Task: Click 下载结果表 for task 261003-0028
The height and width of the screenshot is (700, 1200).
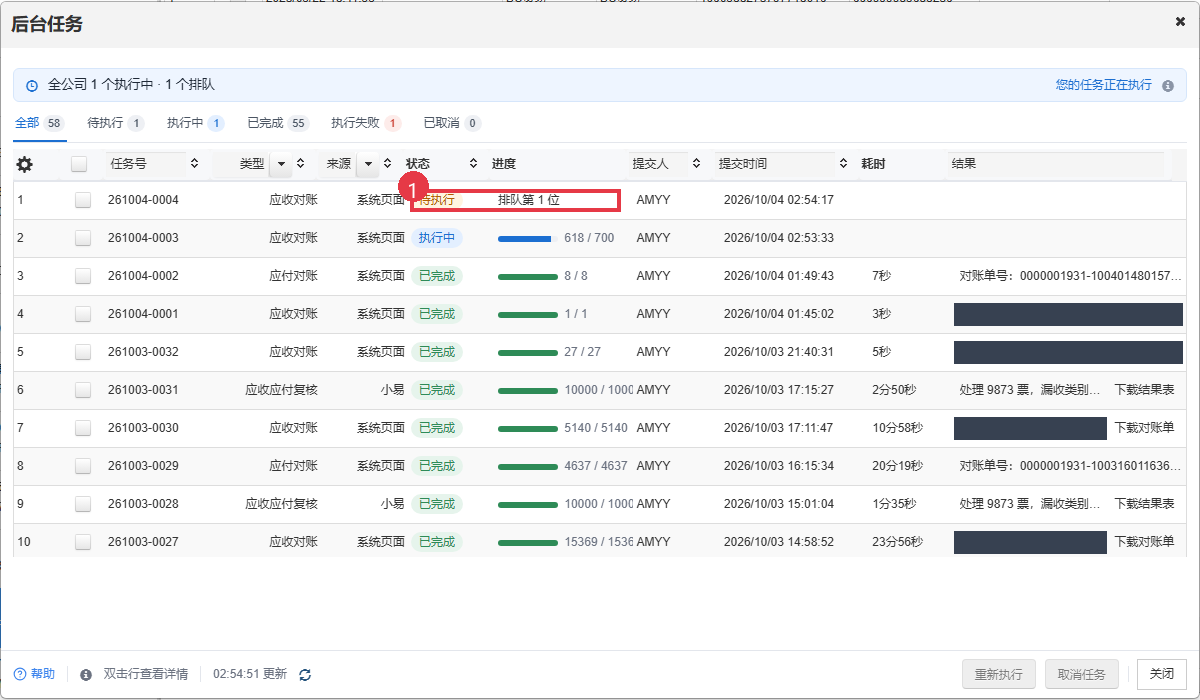Action: pos(1145,504)
